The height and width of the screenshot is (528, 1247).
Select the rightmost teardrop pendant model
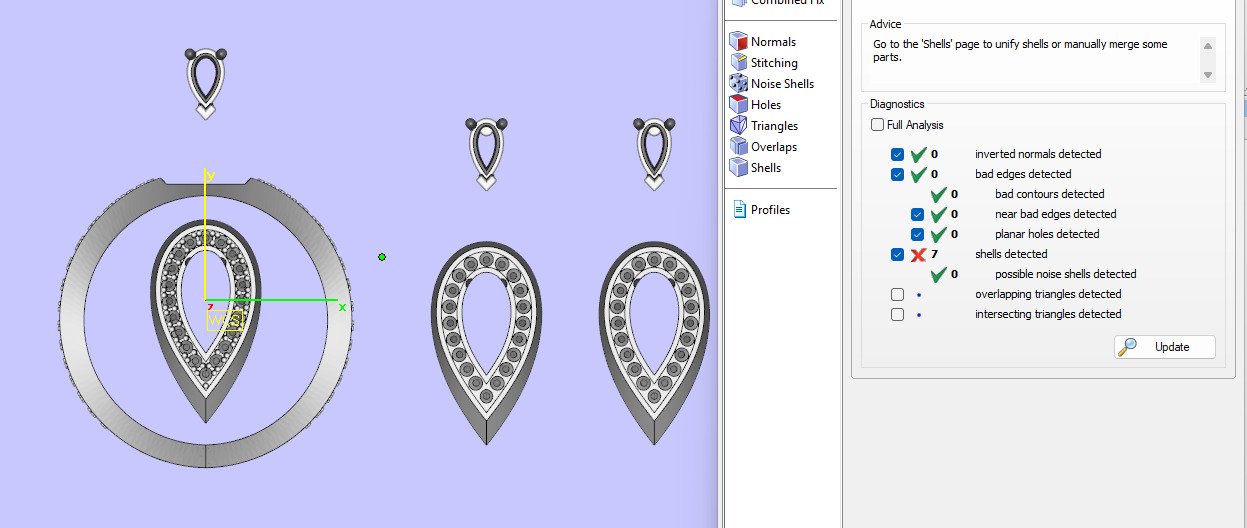click(655, 343)
